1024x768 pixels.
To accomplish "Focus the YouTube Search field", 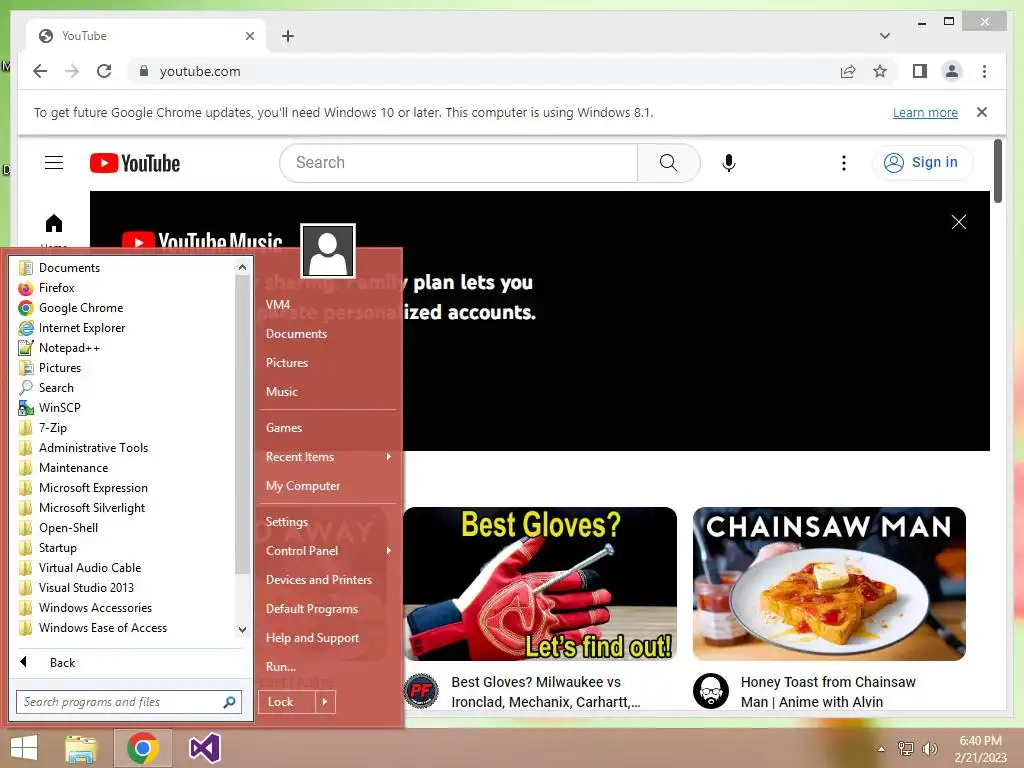I will point(458,163).
